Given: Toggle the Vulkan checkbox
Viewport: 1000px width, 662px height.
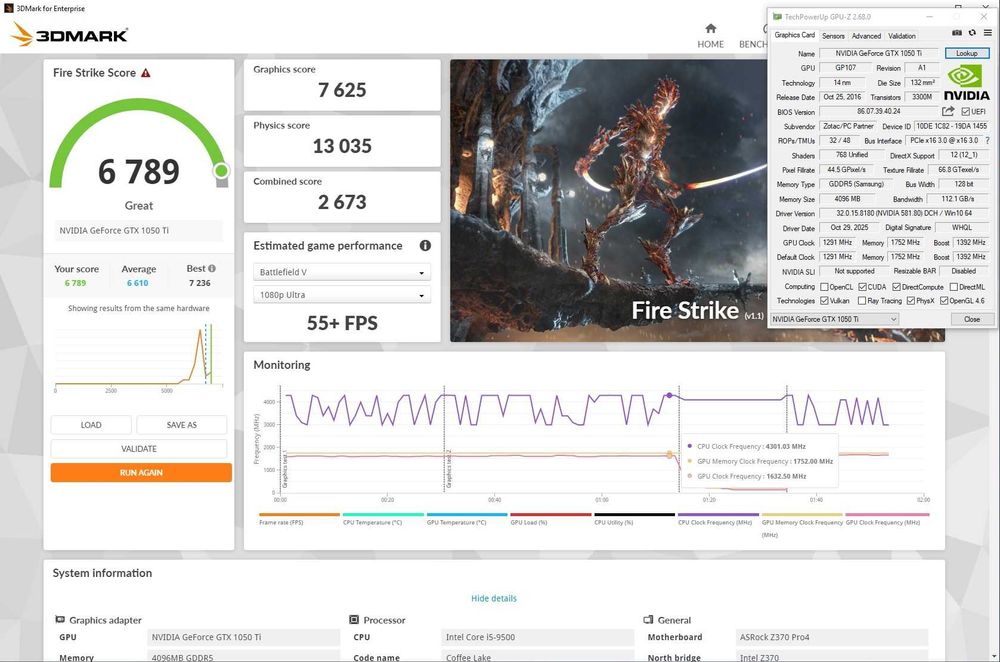Looking at the screenshot, I should [824, 300].
